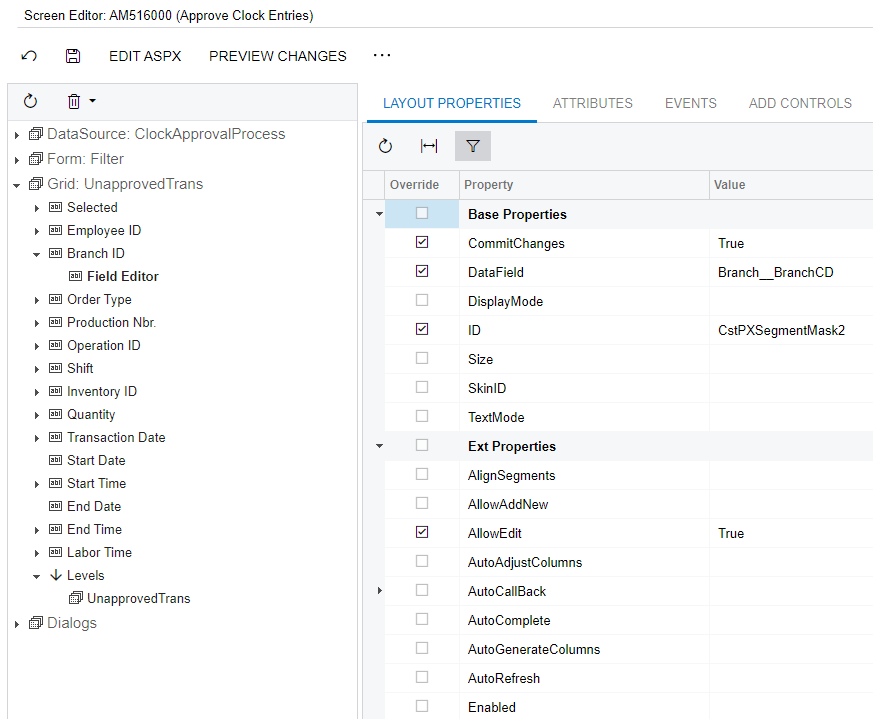The image size is (873, 719).
Task: Select the Inventory ID tree item
Action: [x=102, y=392]
